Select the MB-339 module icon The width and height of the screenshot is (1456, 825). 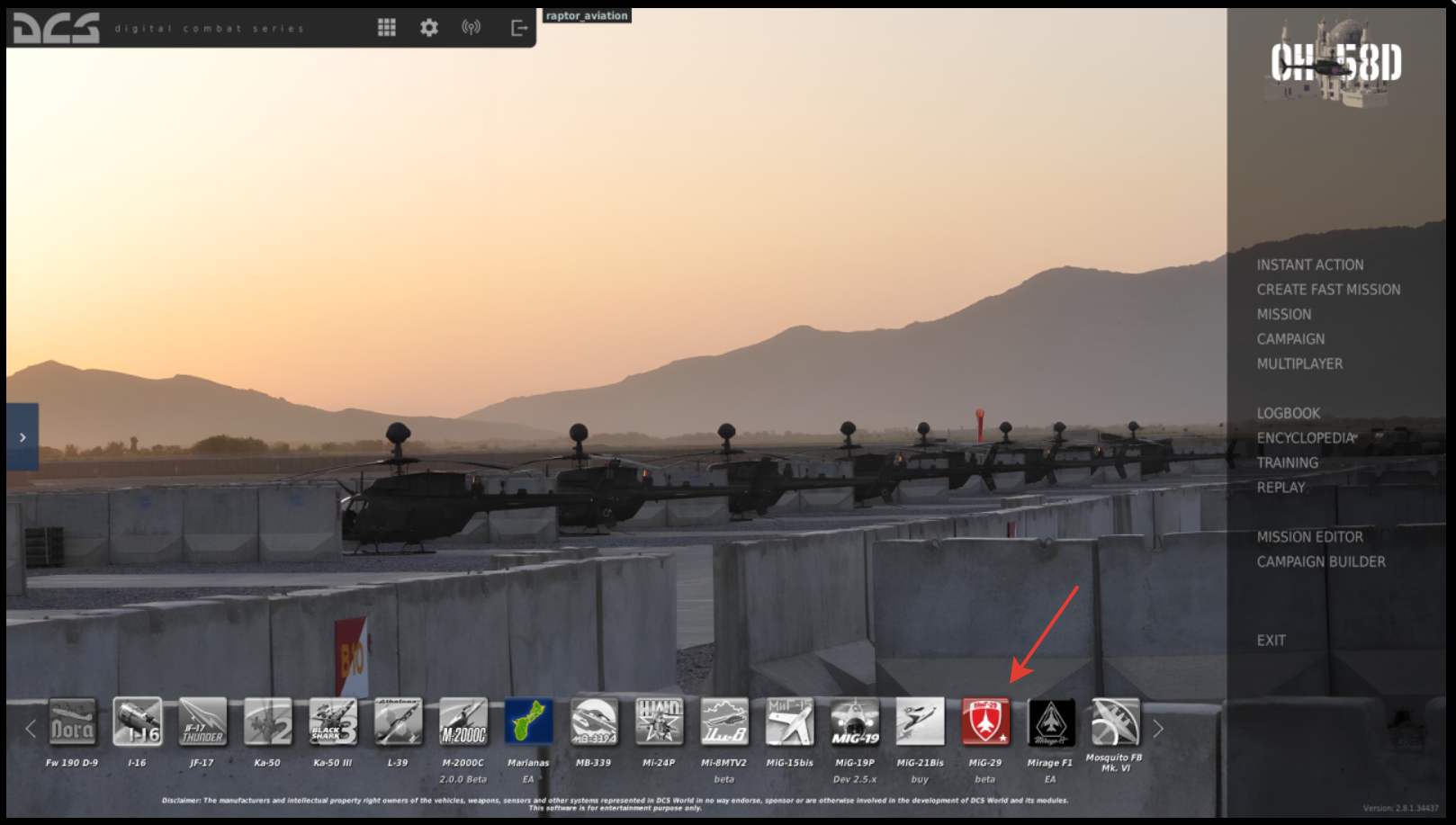pos(594,722)
